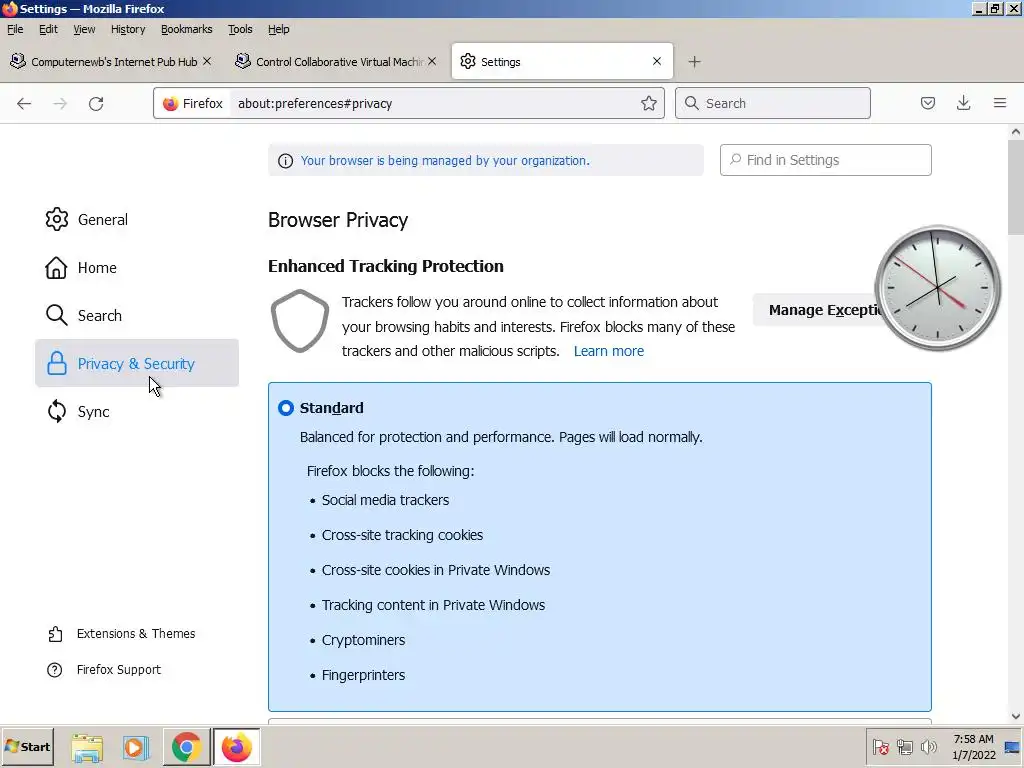Click the forward navigation arrow
The image size is (1024, 768).
[x=60, y=103]
